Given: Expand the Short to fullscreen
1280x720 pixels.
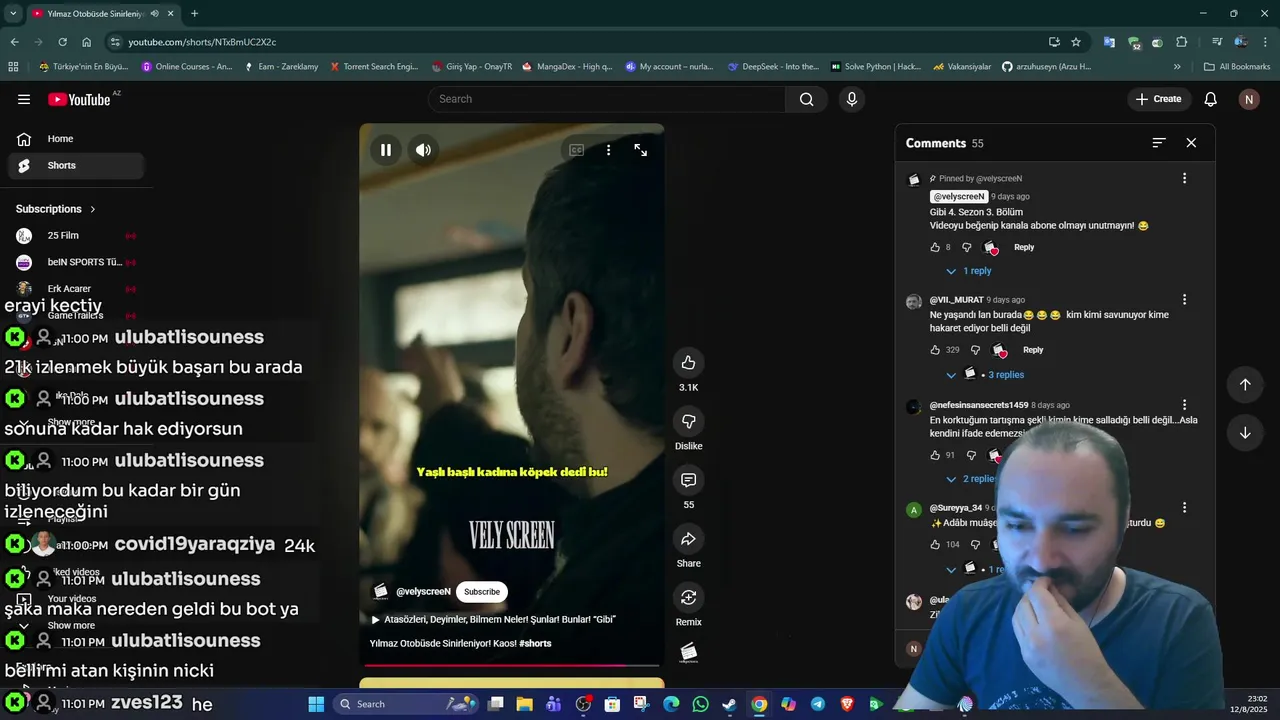Looking at the screenshot, I should [641, 150].
